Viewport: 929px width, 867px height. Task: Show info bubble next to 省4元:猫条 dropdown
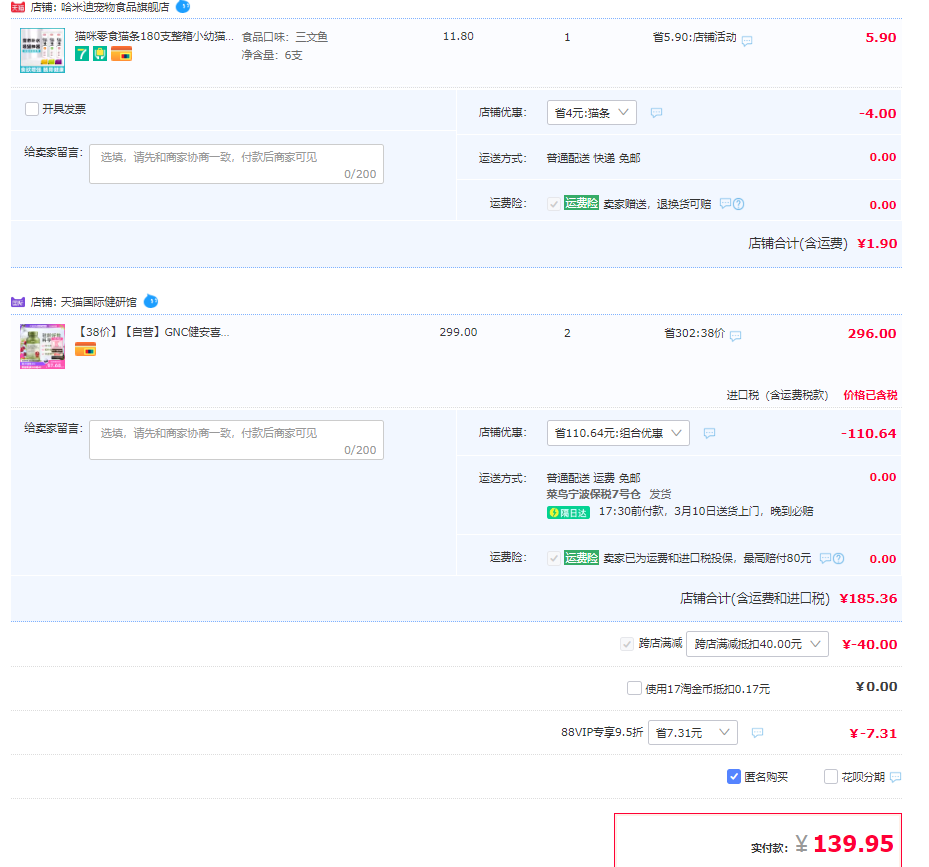[656, 113]
